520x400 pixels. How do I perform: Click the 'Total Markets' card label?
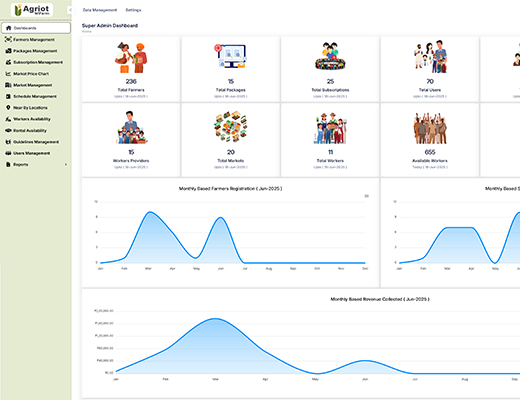click(231, 161)
